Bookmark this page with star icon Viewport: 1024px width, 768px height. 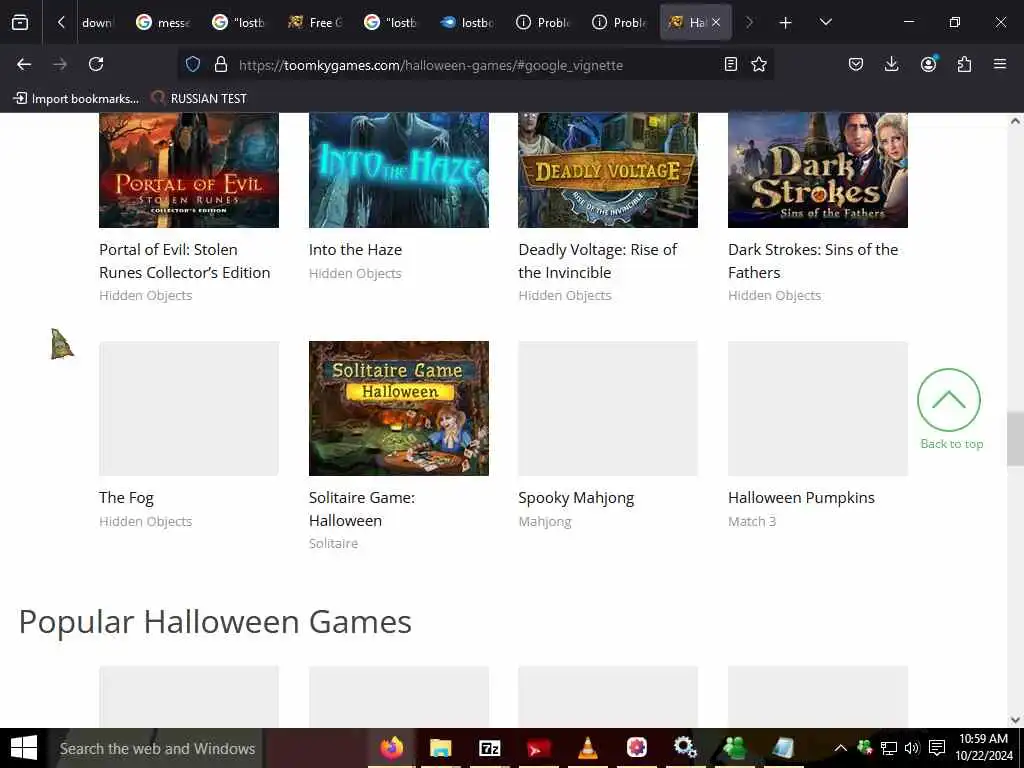(759, 64)
